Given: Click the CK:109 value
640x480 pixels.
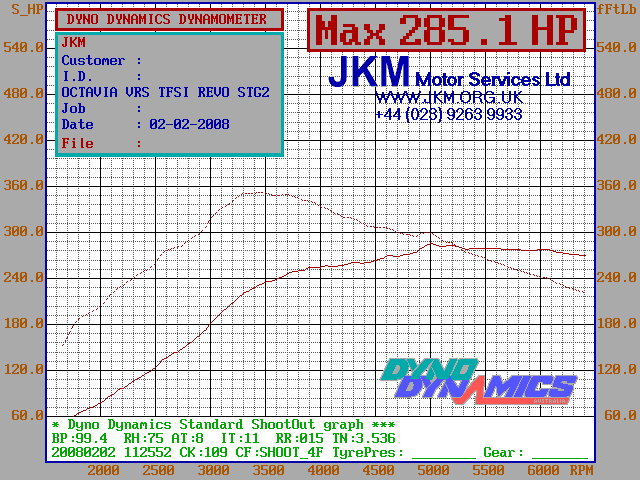Looking at the screenshot, I should coord(204,453).
